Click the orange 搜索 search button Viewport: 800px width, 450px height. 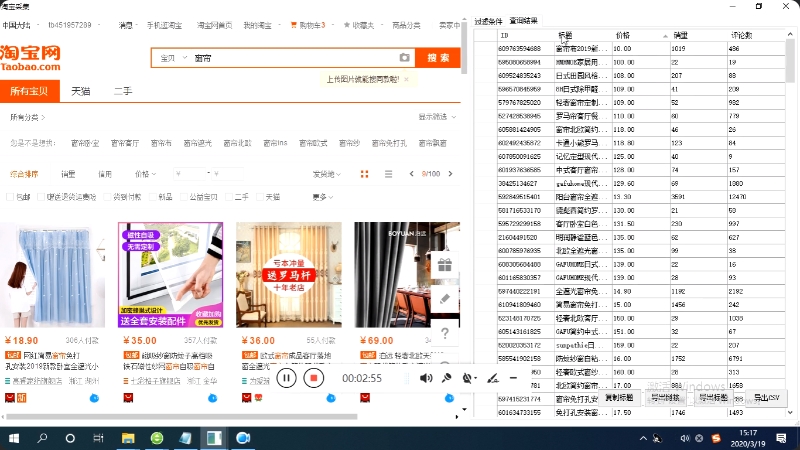point(438,58)
